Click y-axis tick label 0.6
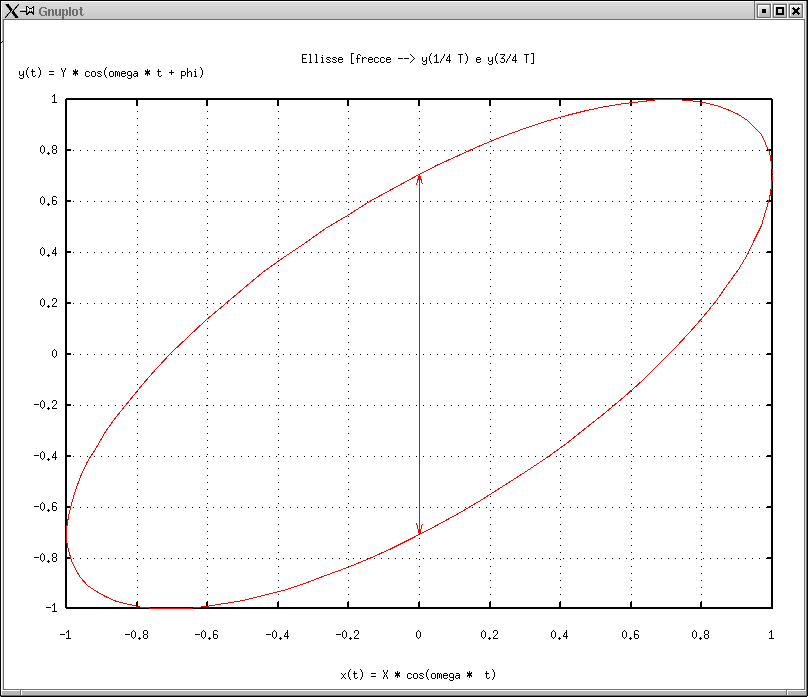This screenshot has height=697, width=808. [48, 201]
